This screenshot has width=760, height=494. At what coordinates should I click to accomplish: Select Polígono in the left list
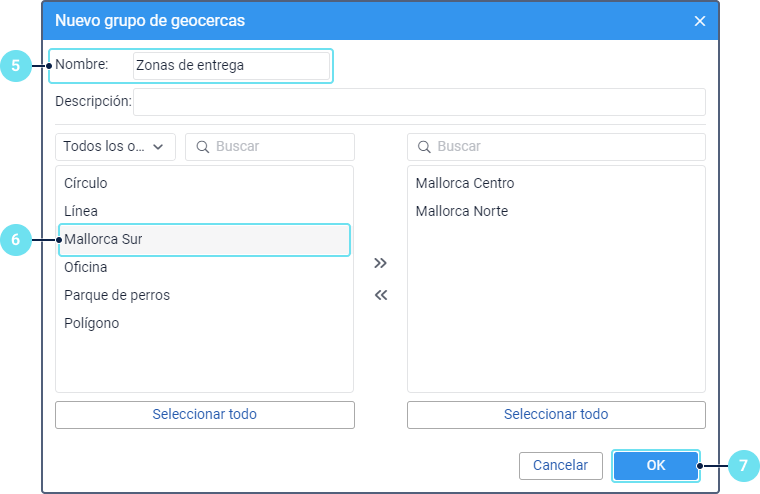92,324
